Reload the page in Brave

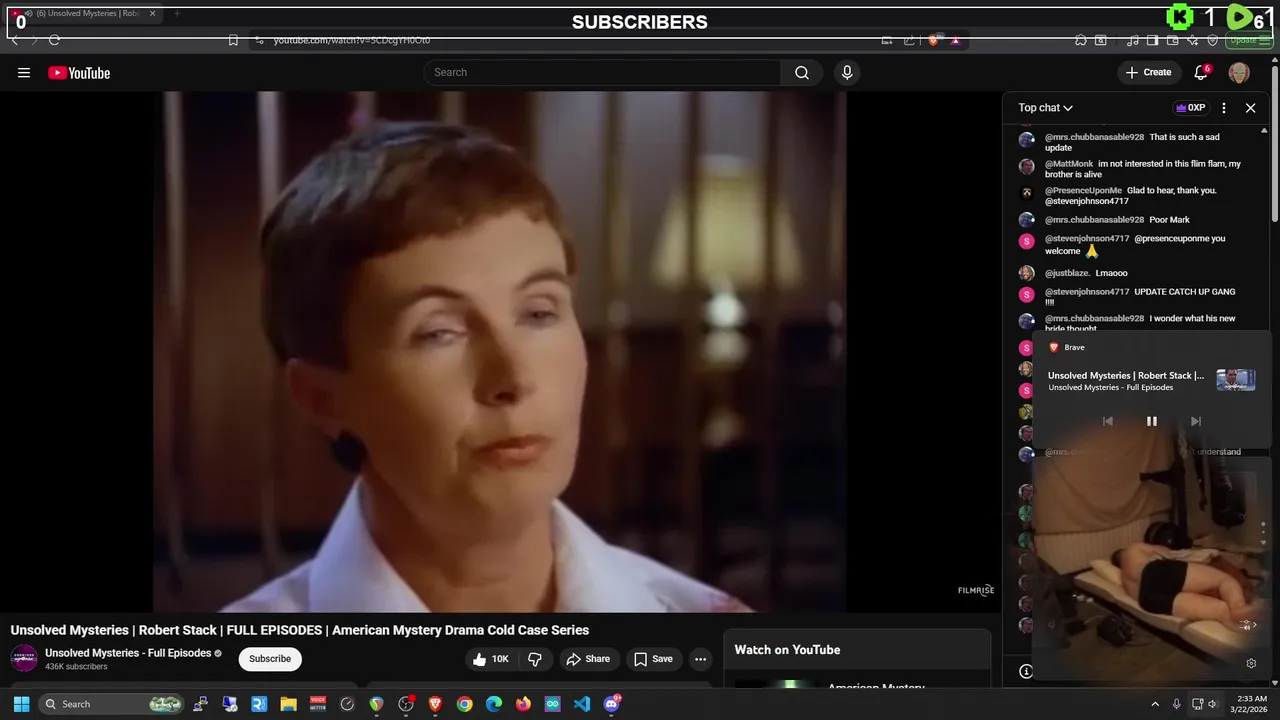pos(54,40)
